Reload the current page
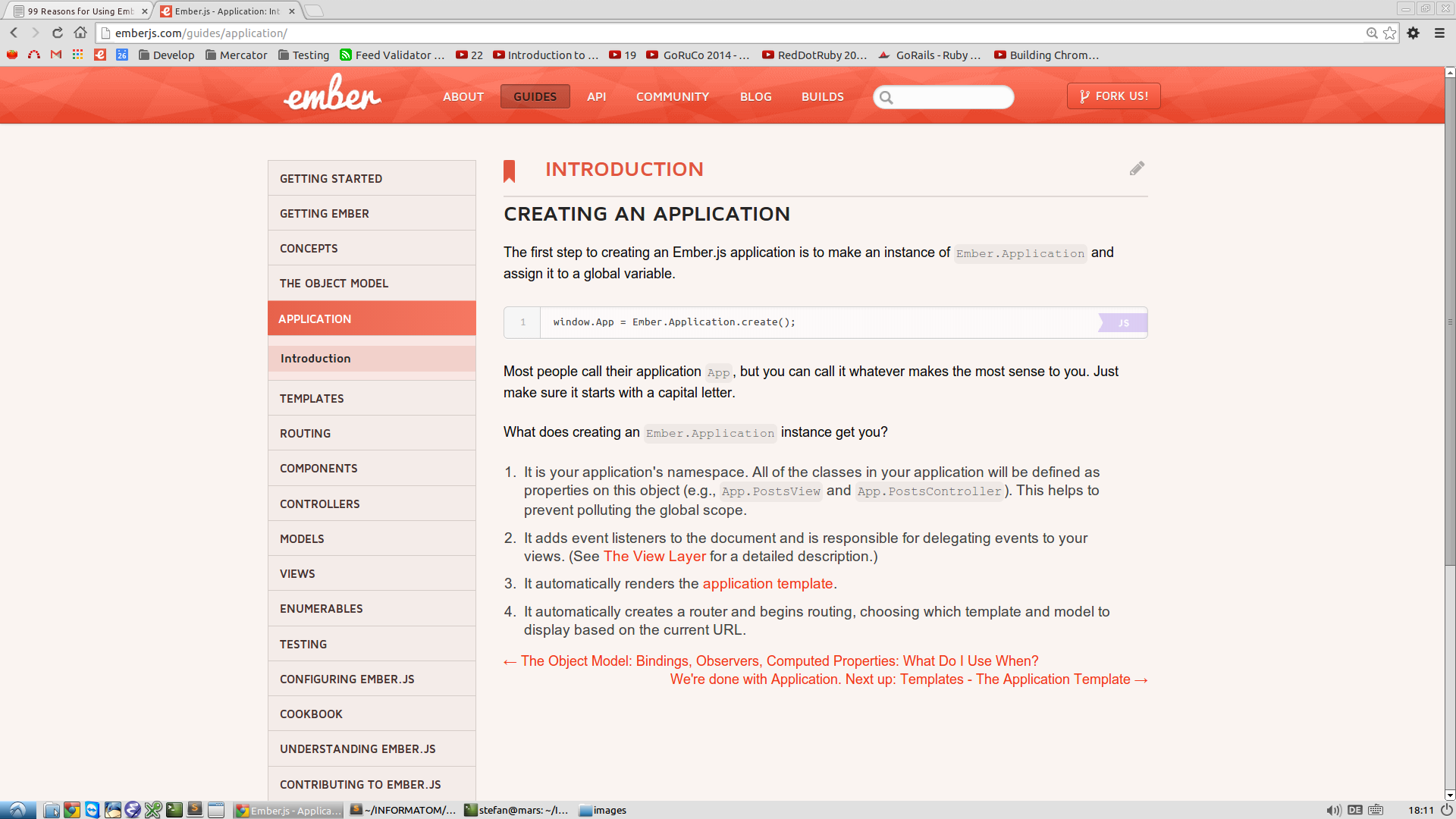 tap(58, 33)
